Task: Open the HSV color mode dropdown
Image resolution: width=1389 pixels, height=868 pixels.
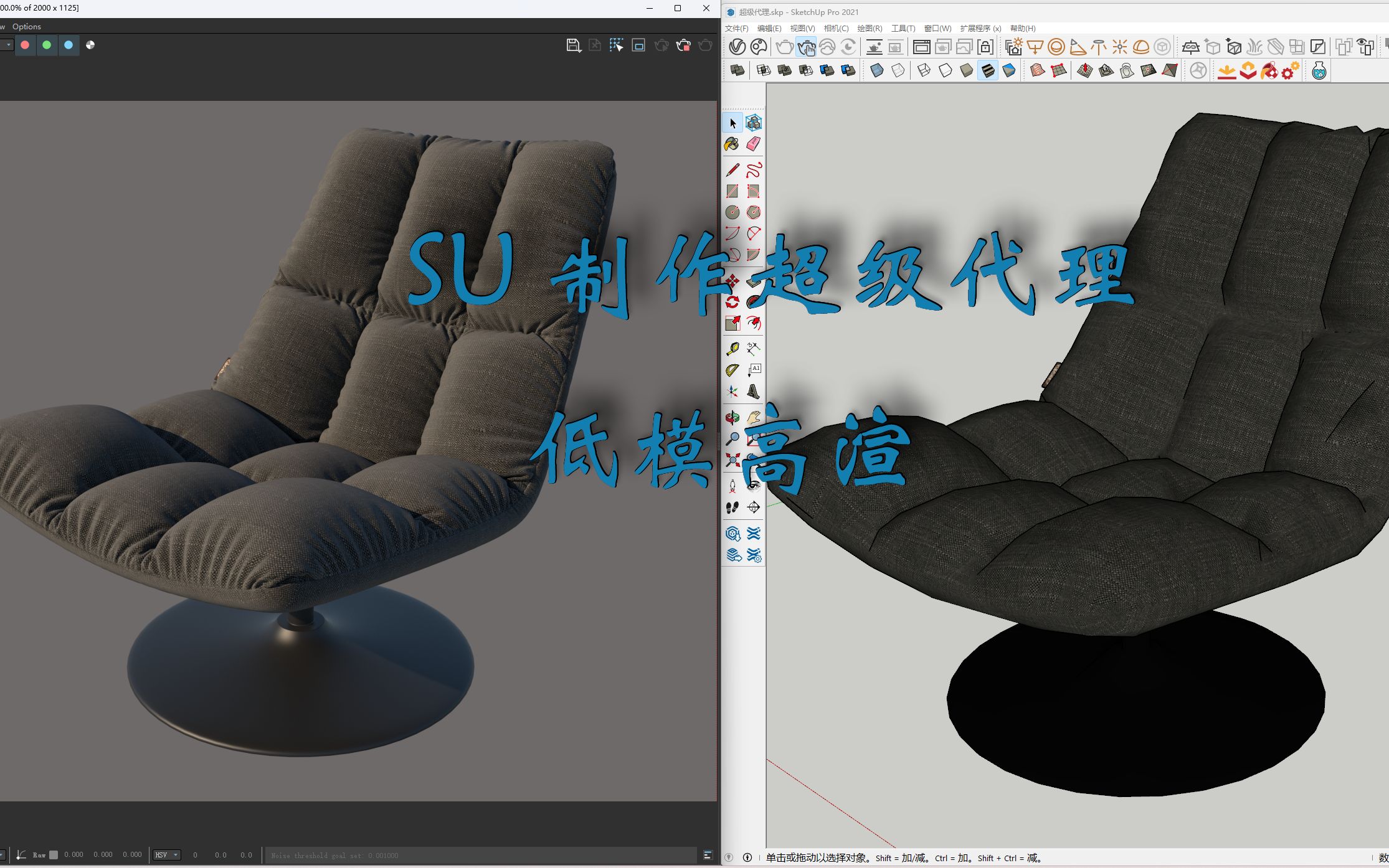Action: coord(167,855)
